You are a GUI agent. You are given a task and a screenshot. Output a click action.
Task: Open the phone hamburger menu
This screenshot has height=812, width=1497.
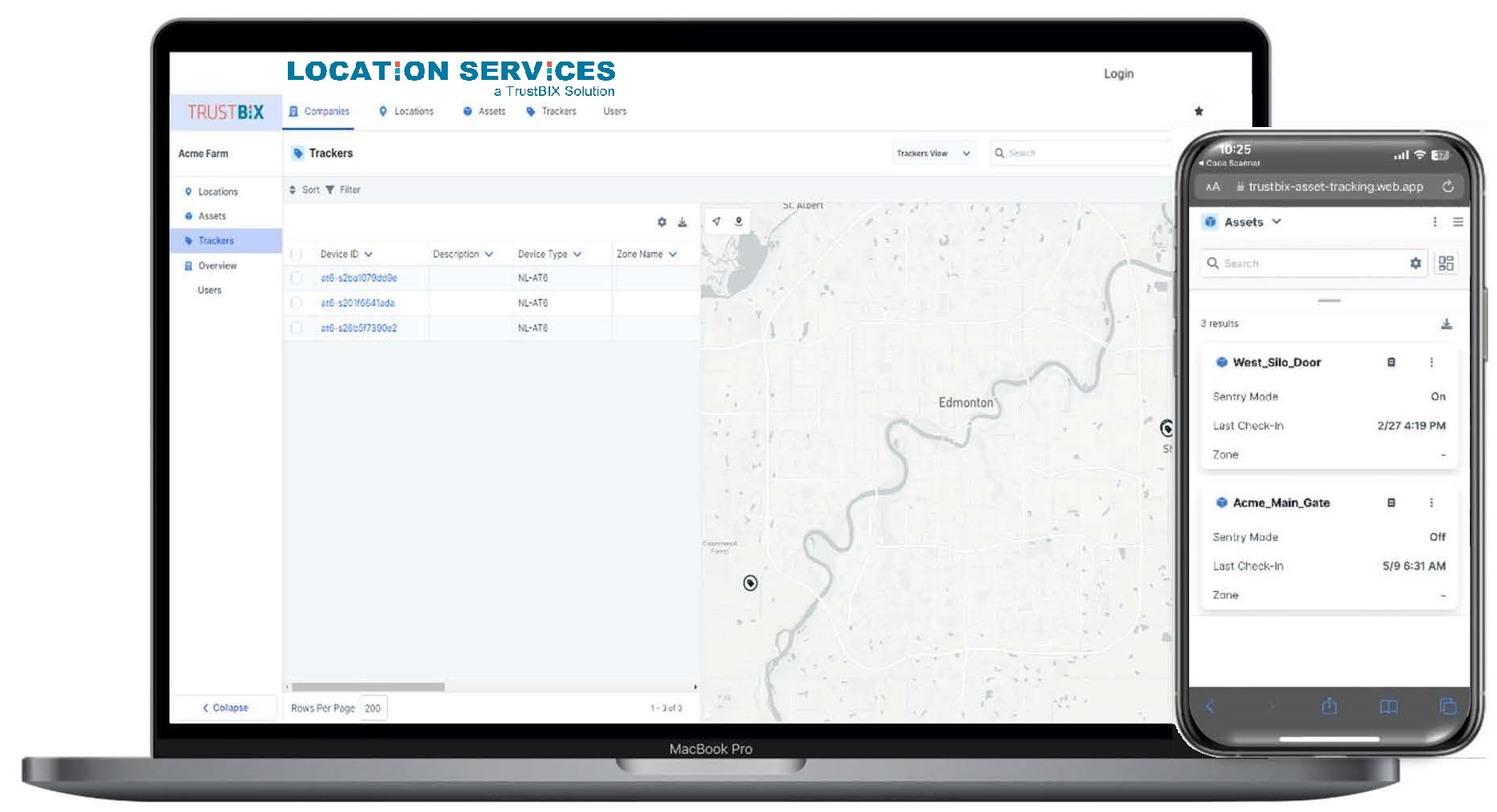pyautogui.click(x=1458, y=222)
